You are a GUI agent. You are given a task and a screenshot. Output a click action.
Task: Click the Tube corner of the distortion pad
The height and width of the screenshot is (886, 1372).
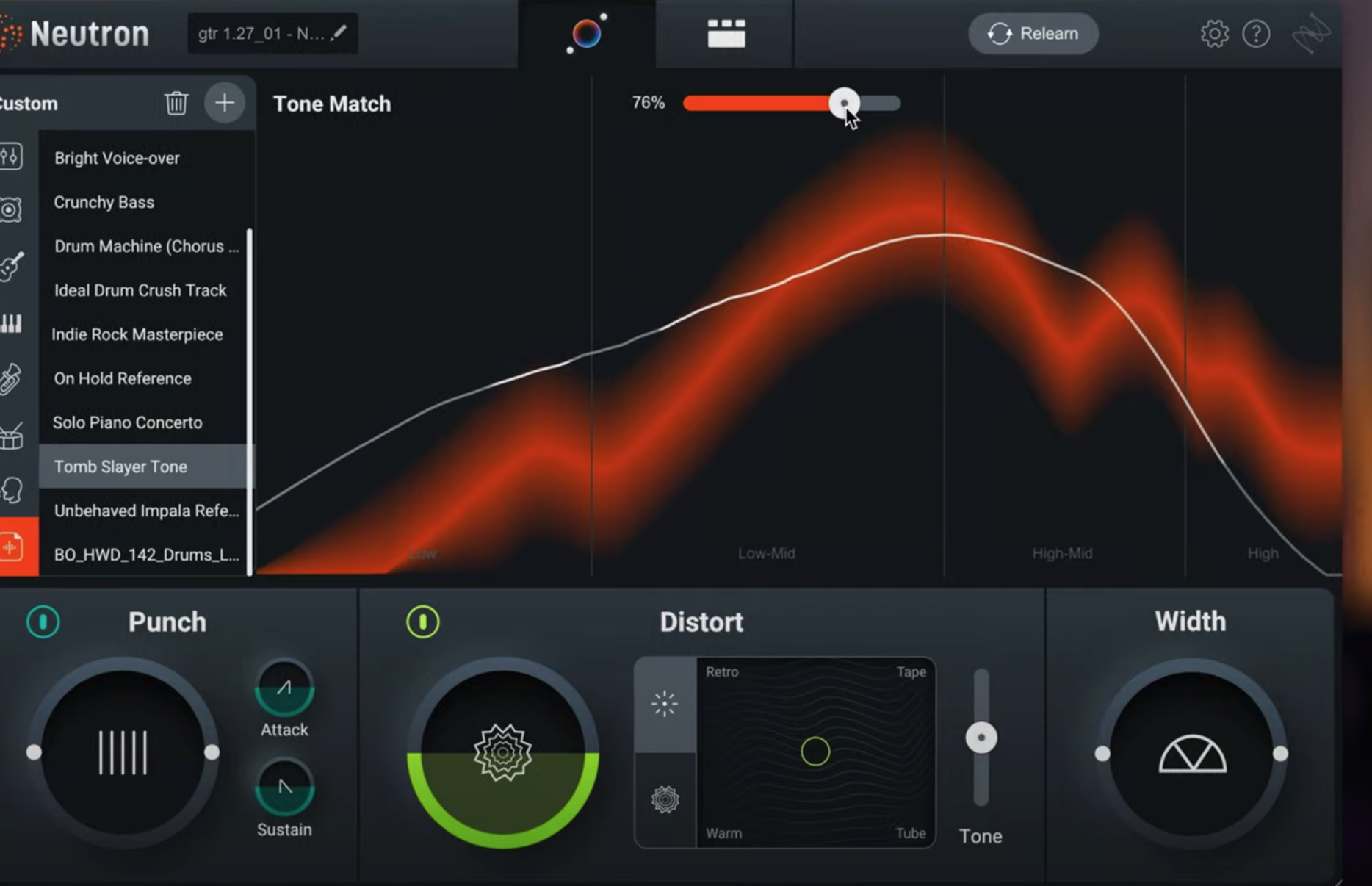[x=911, y=833]
